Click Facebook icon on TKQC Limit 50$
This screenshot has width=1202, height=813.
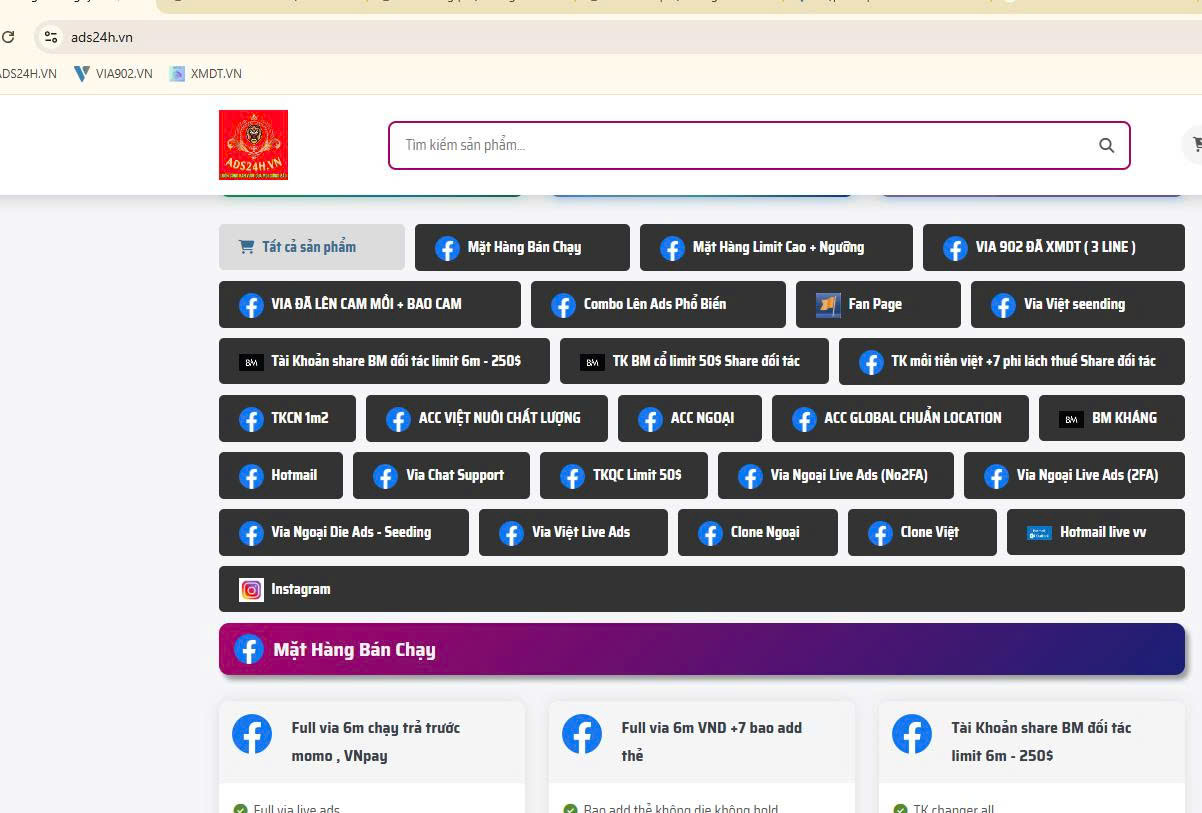point(572,476)
